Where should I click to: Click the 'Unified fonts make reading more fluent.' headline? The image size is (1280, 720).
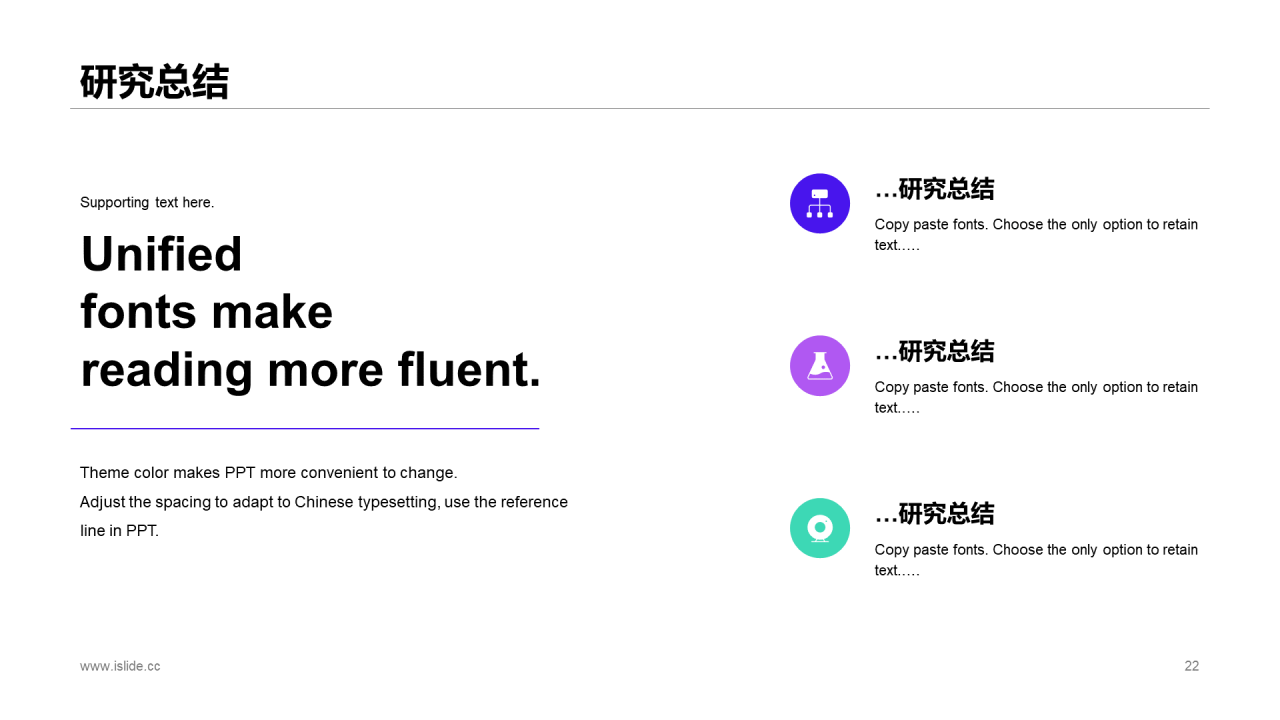pos(311,311)
